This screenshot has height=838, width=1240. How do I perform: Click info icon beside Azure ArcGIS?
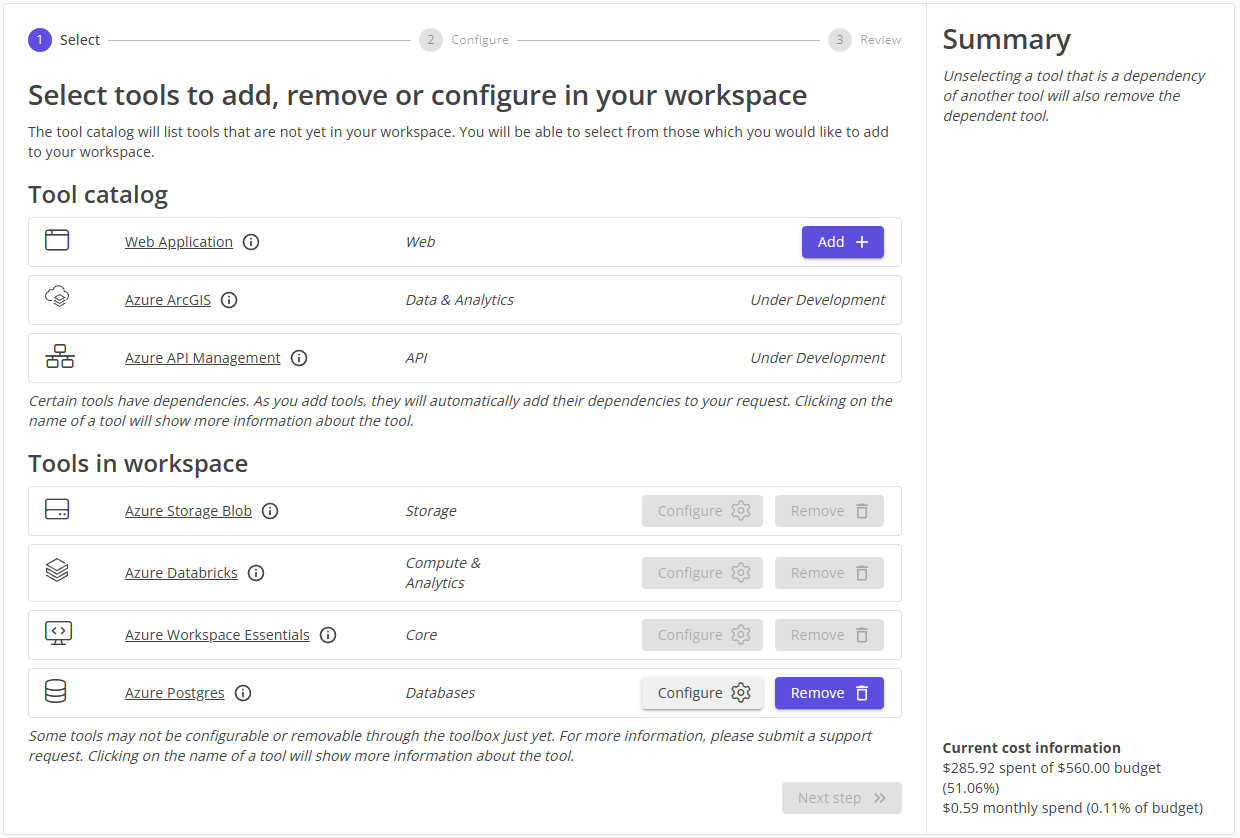[229, 300]
